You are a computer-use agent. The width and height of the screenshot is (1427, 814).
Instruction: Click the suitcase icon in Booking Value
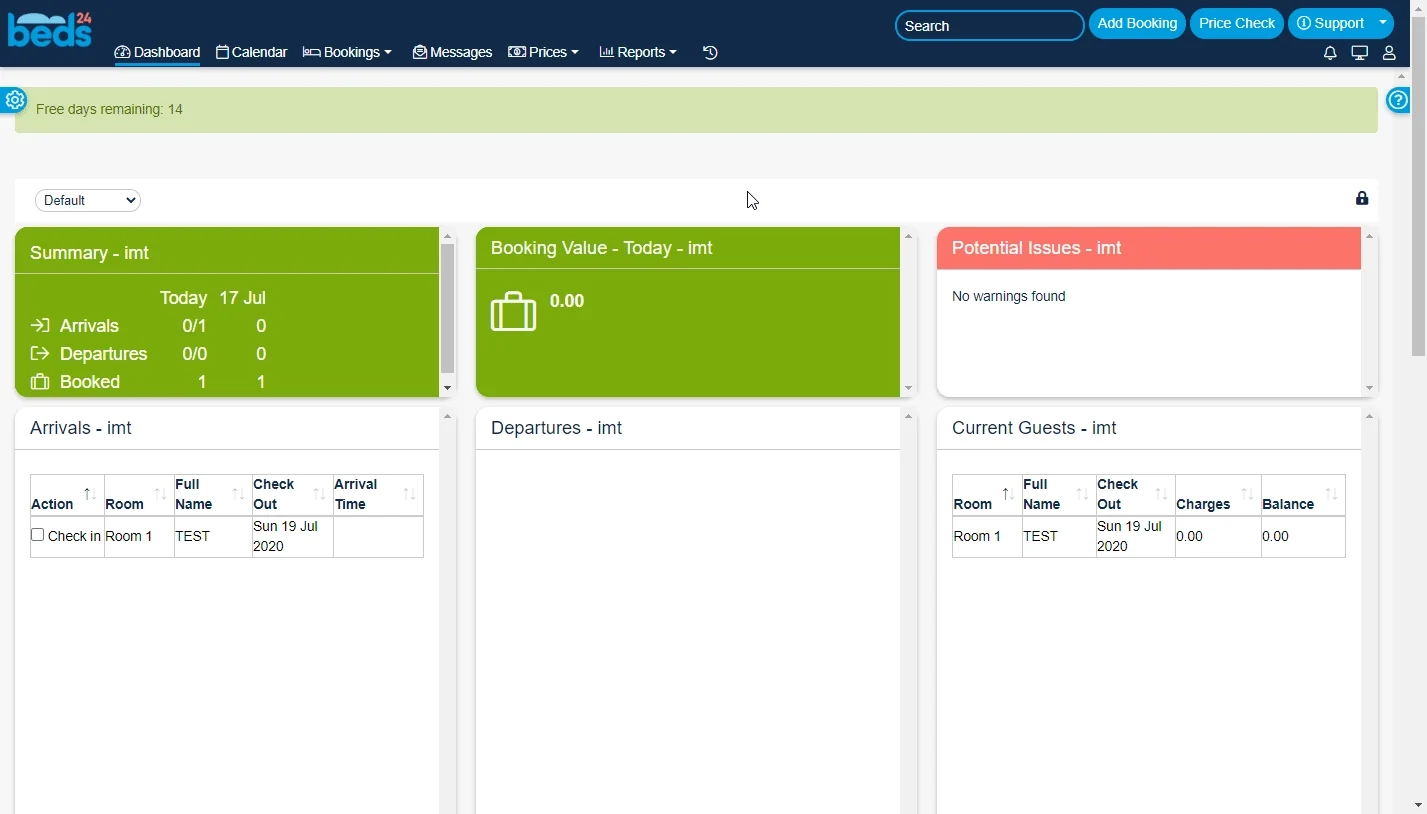pyautogui.click(x=513, y=311)
